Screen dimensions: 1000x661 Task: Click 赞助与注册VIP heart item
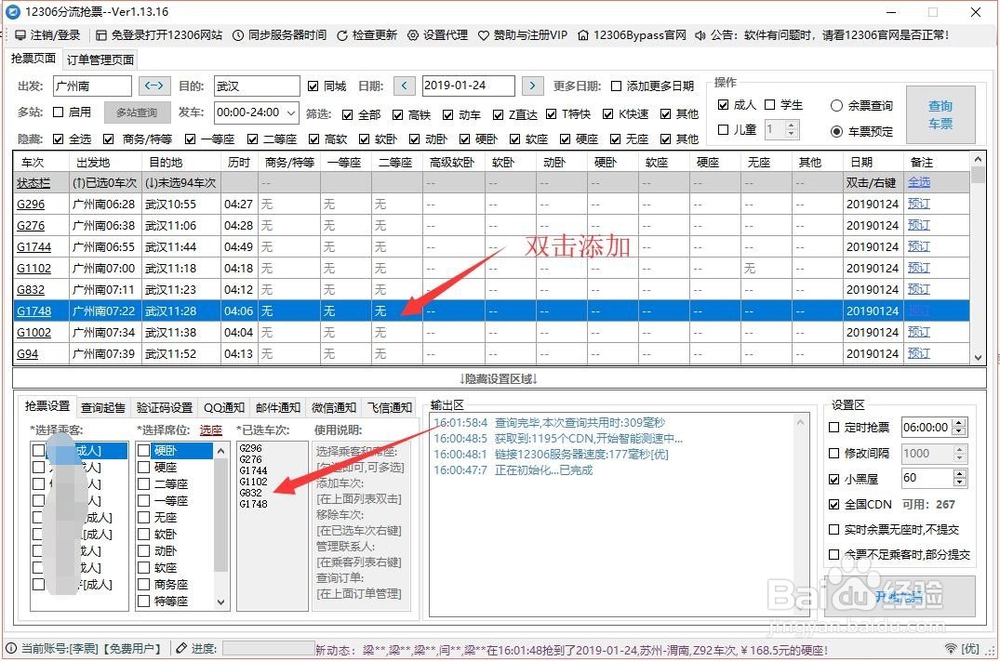522,35
